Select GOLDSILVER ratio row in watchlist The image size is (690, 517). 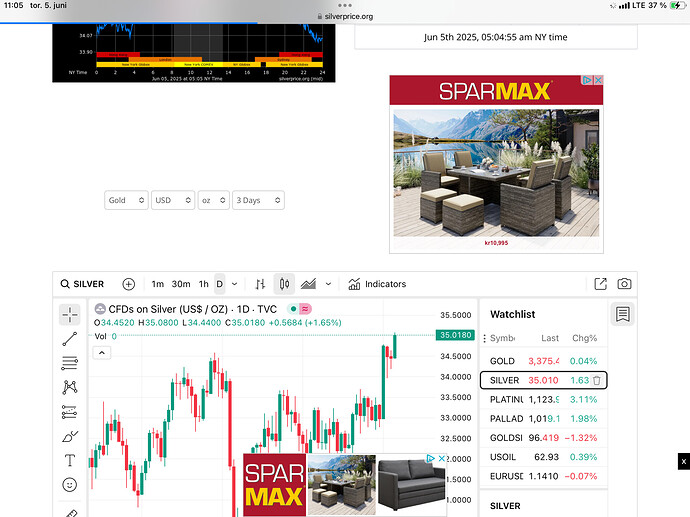click(x=543, y=438)
